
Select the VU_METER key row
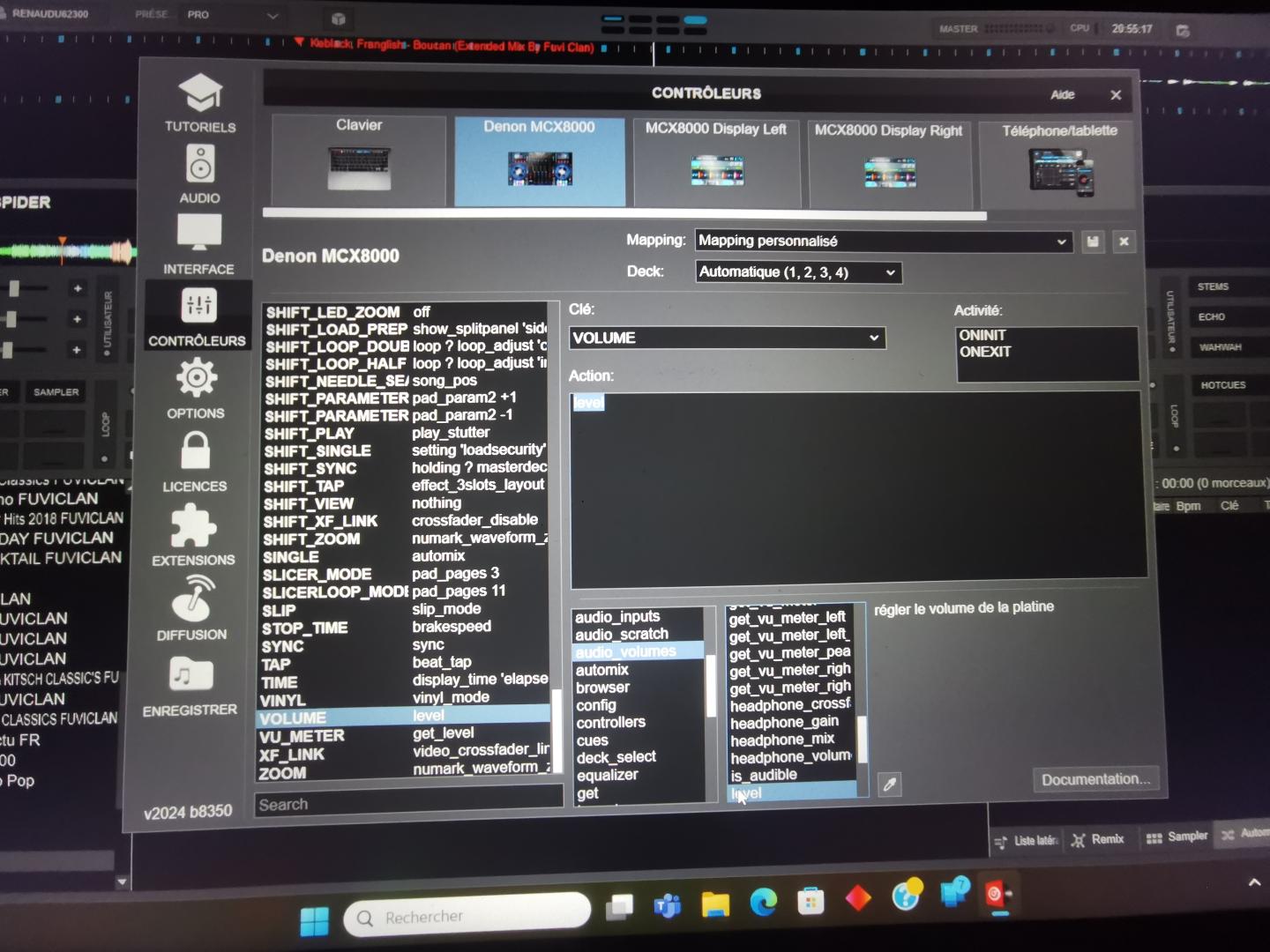(404, 735)
